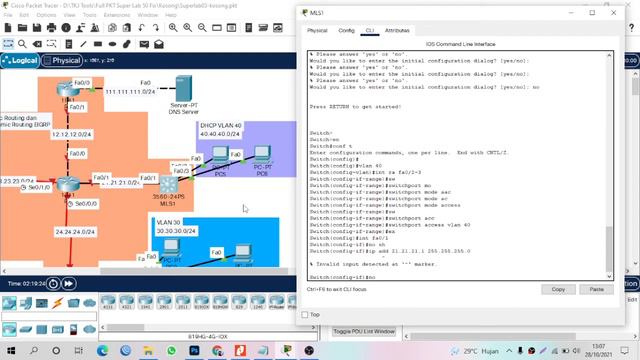Click the CLI scrollbar down arrow
640x360 pixels.
(x=609, y=277)
